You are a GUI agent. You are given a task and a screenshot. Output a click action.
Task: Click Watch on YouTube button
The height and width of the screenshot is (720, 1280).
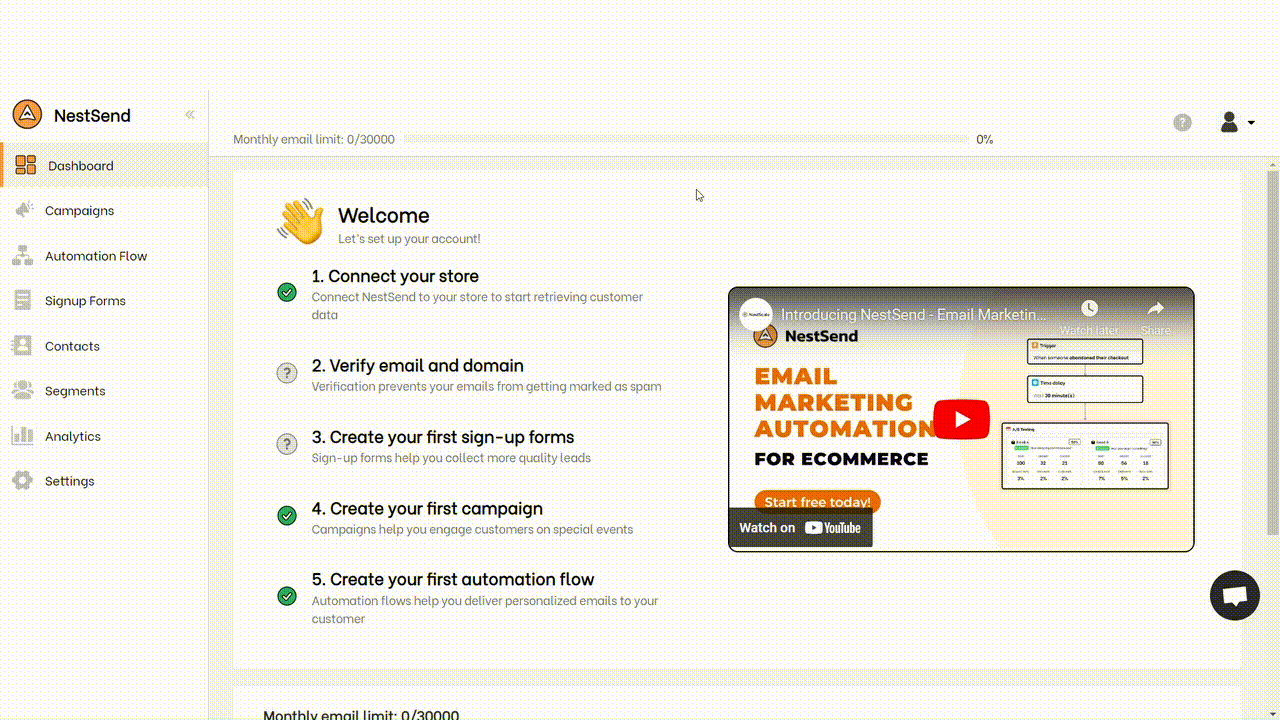coord(800,528)
